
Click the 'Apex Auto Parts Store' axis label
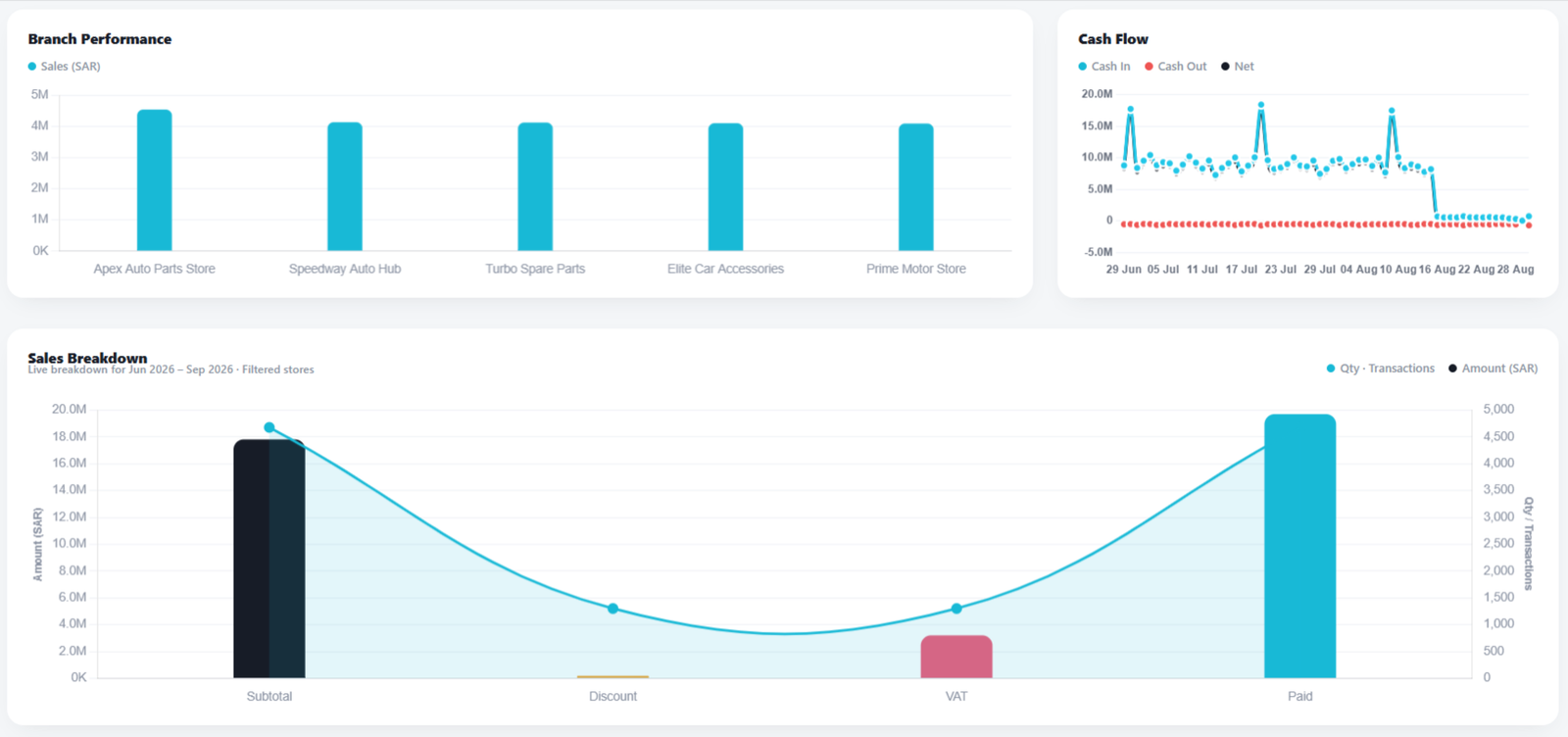tap(155, 269)
